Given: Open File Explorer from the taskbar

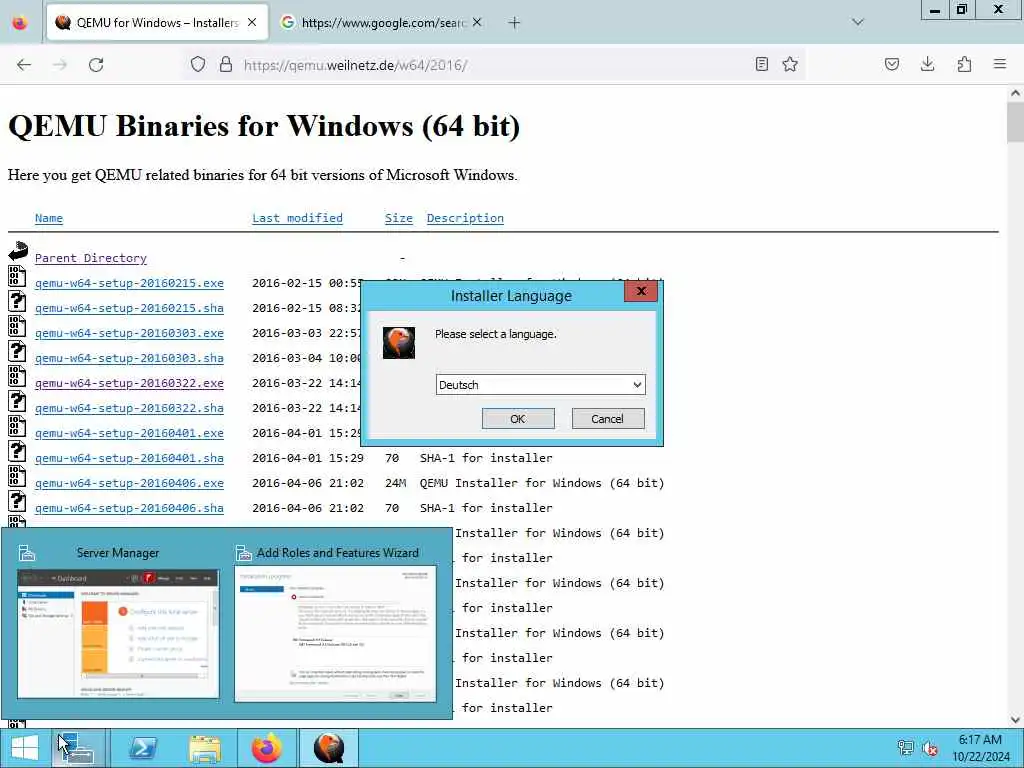Looking at the screenshot, I should (204, 748).
